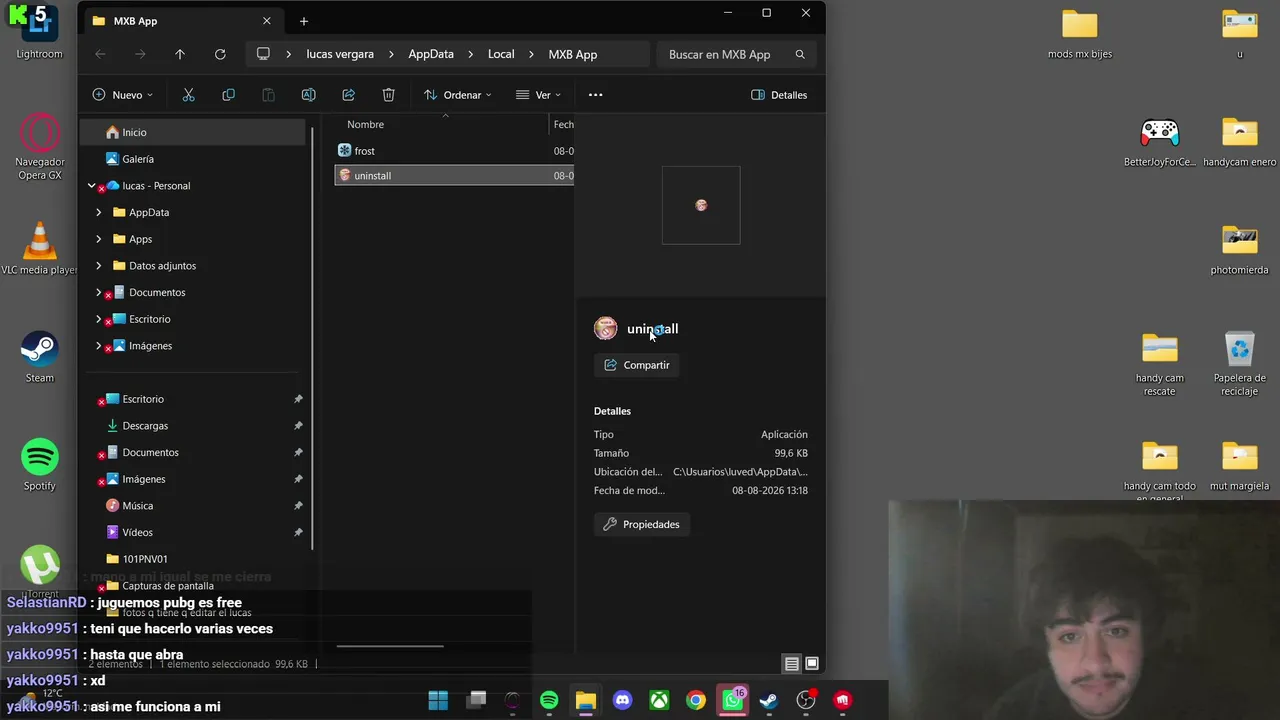Expand the Datos adjuntos folder node
The height and width of the screenshot is (720, 1280).
tap(98, 266)
